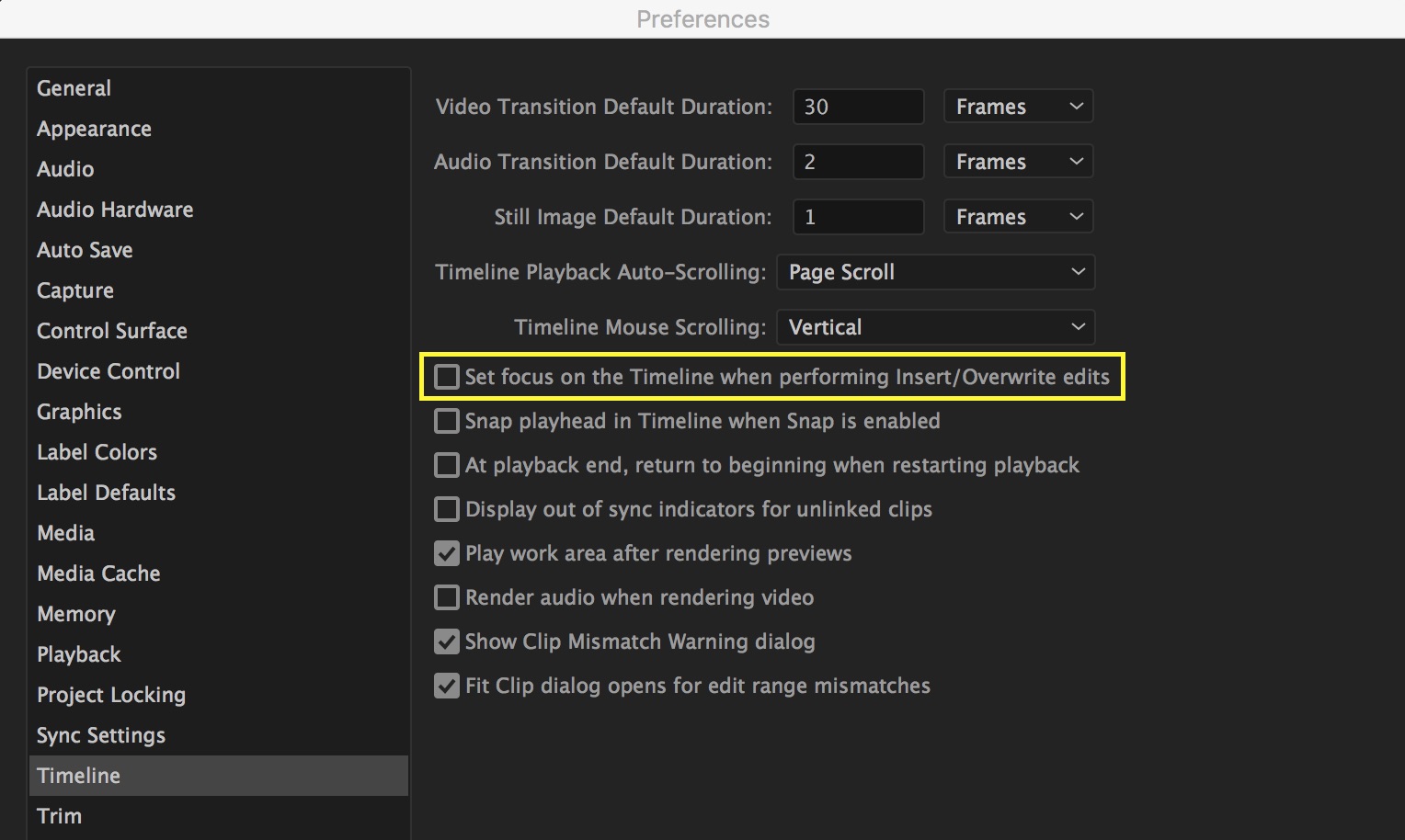
Task: Open Trim preferences category
Action: (x=219, y=816)
